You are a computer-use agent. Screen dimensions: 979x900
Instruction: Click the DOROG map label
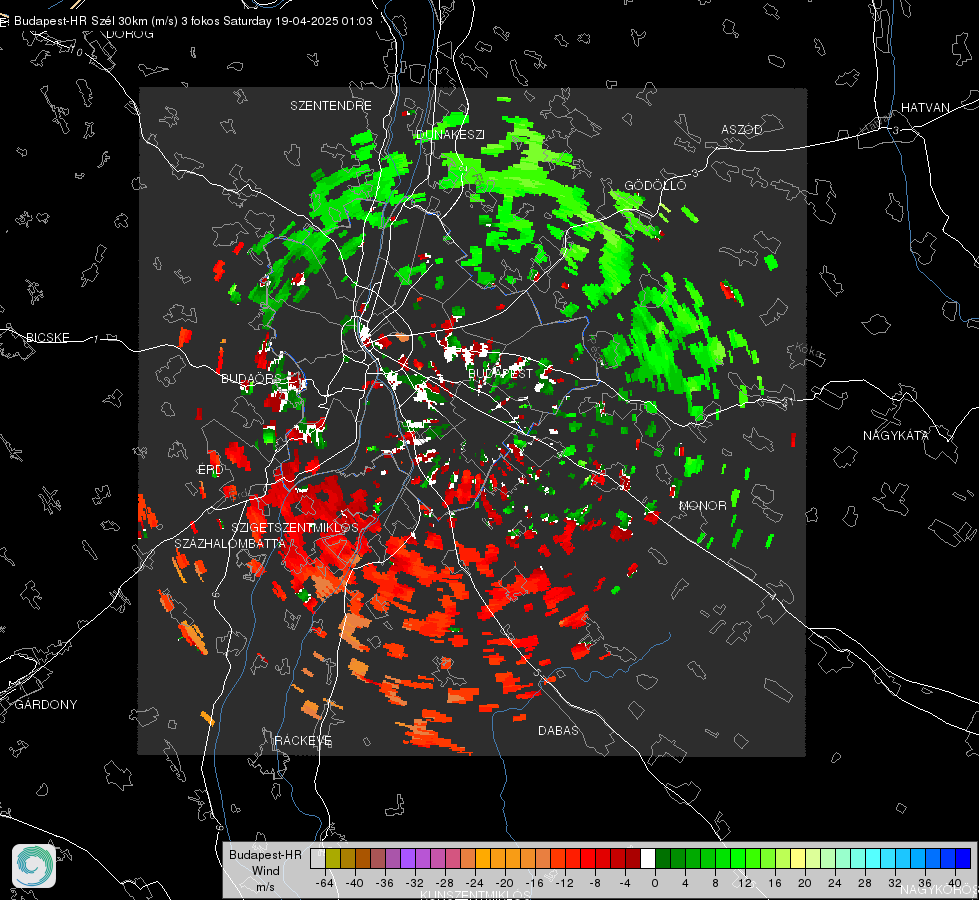130,34
